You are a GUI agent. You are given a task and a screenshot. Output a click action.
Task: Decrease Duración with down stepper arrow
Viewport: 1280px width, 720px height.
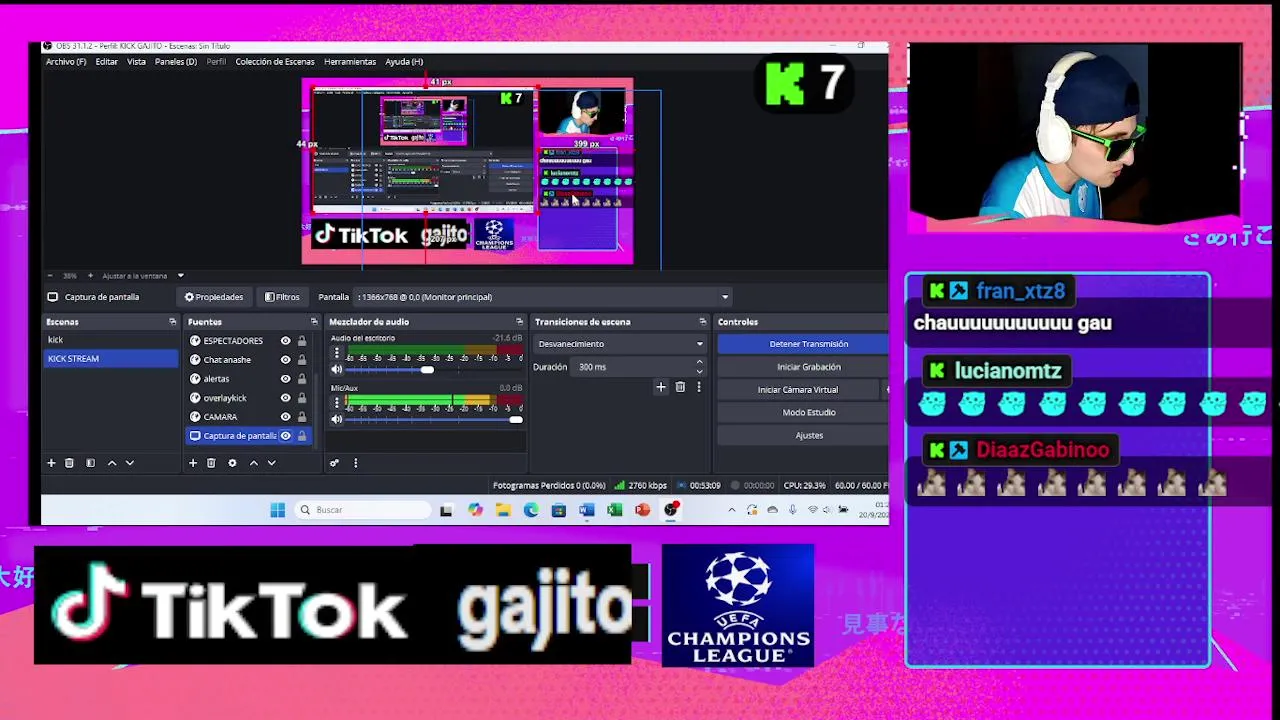coord(699,372)
